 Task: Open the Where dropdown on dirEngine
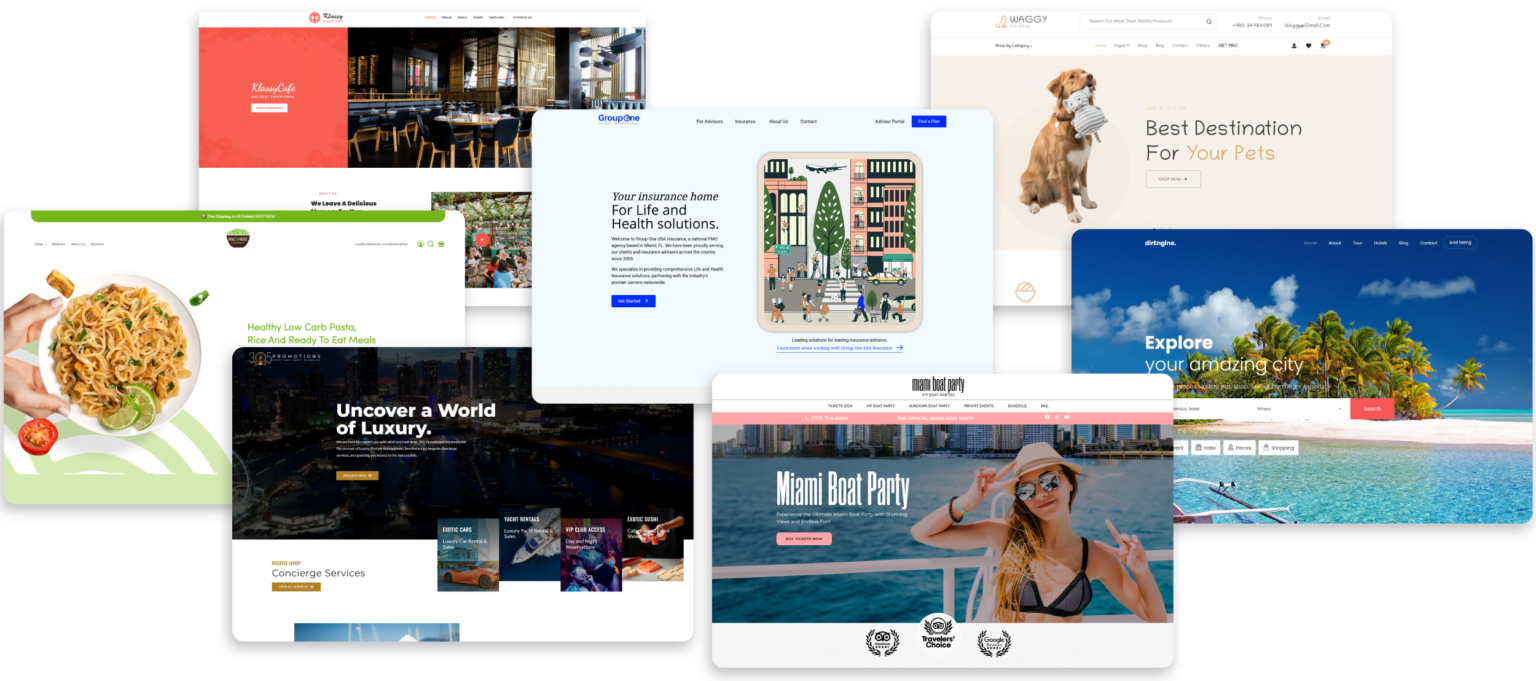pos(1298,408)
